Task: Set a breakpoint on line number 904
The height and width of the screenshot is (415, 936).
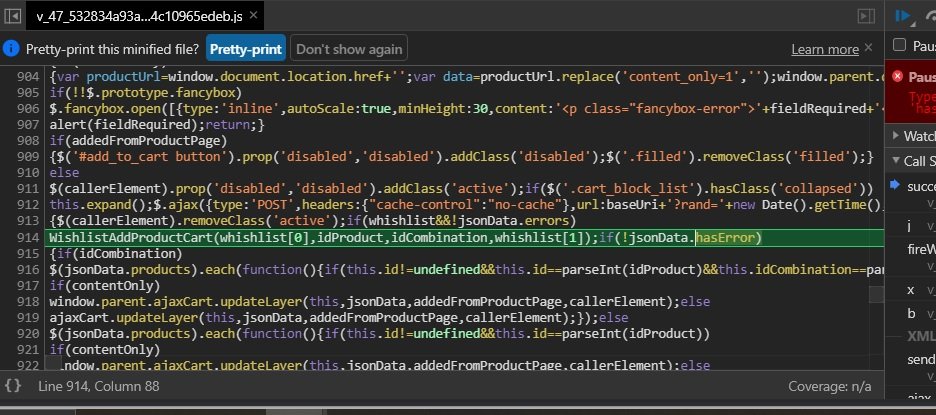Action: tap(28, 76)
